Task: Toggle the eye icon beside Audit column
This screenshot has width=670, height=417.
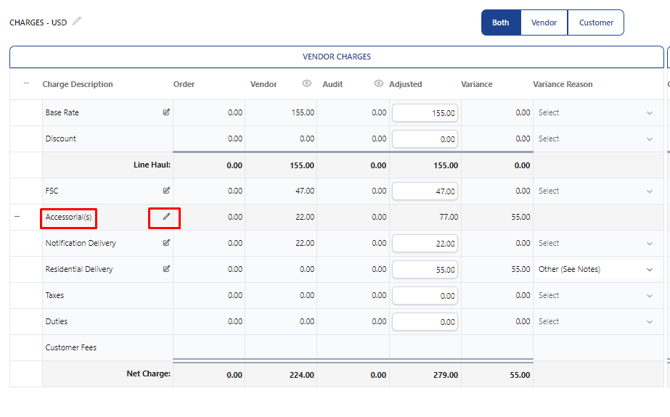Action: tap(379, 84)
